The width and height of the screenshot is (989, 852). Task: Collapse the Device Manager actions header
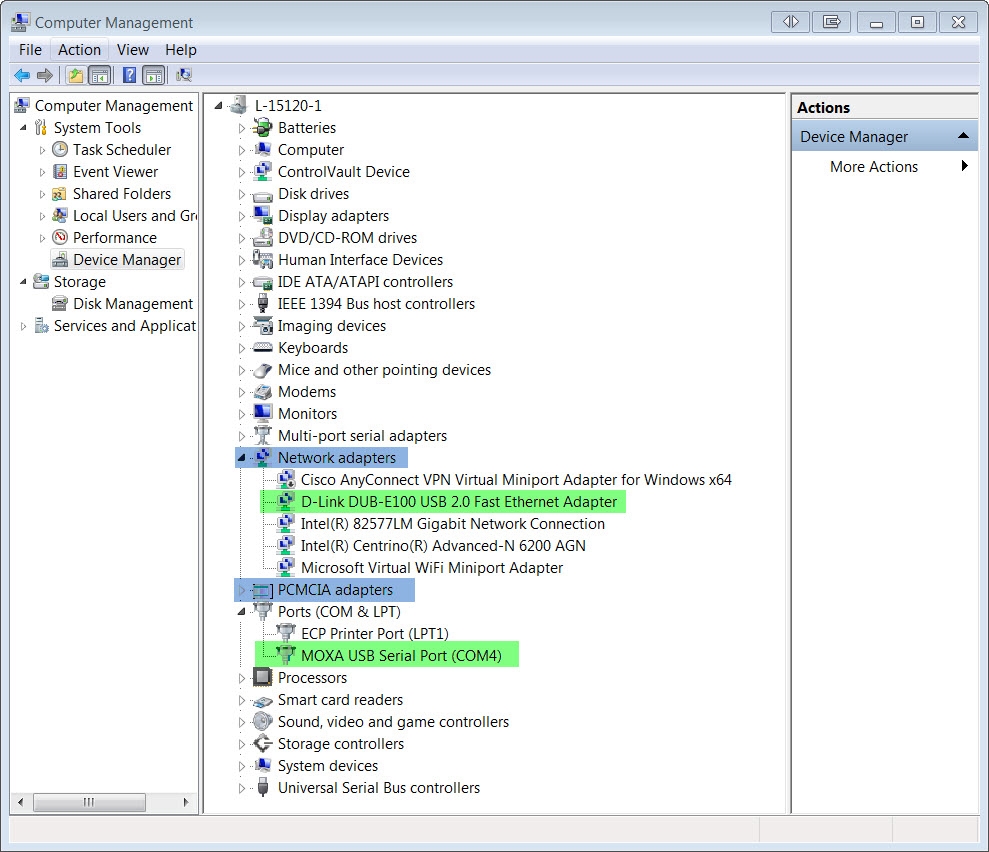[963, 136]
